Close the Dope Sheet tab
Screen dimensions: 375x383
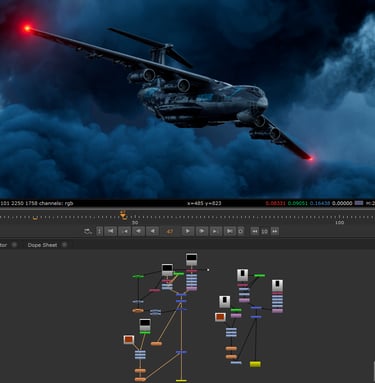tap(65, 245)
